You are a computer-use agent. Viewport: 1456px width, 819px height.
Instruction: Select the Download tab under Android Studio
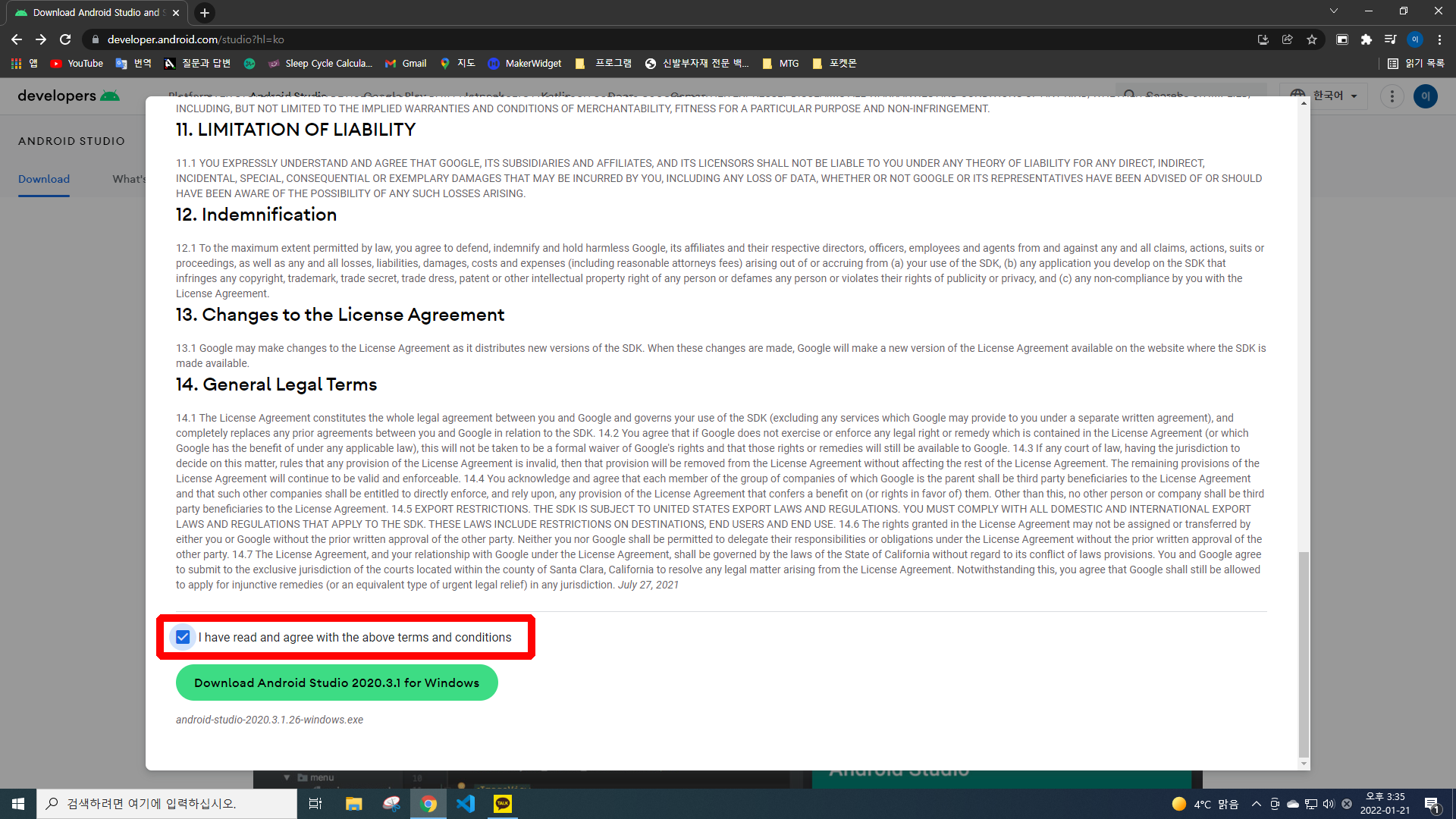44,179
